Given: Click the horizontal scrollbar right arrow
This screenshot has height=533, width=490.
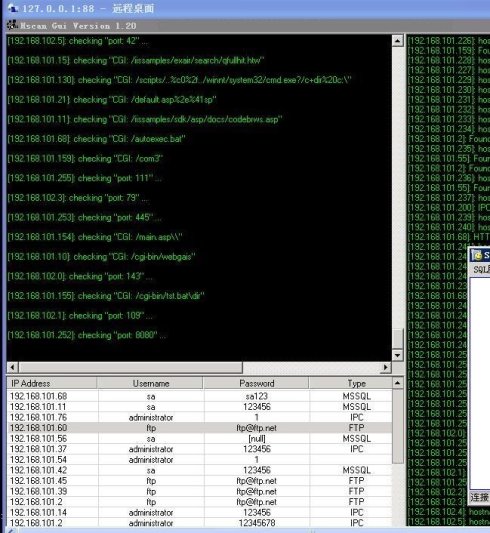Looking at the screenshot, I should click(385, 367).
